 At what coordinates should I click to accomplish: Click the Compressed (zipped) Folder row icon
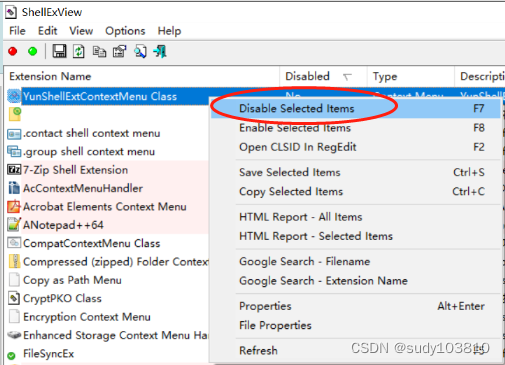pos(14,262)
